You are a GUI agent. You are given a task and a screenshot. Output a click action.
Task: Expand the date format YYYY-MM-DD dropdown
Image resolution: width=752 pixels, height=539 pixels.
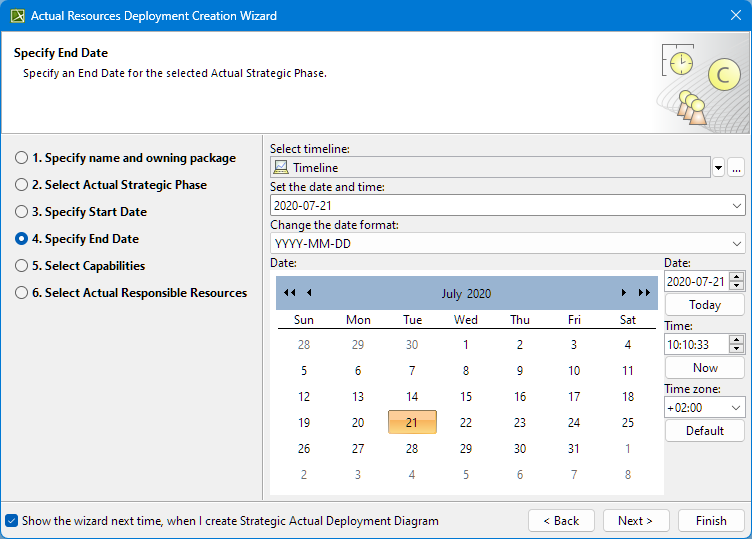[x=737, y=243]
